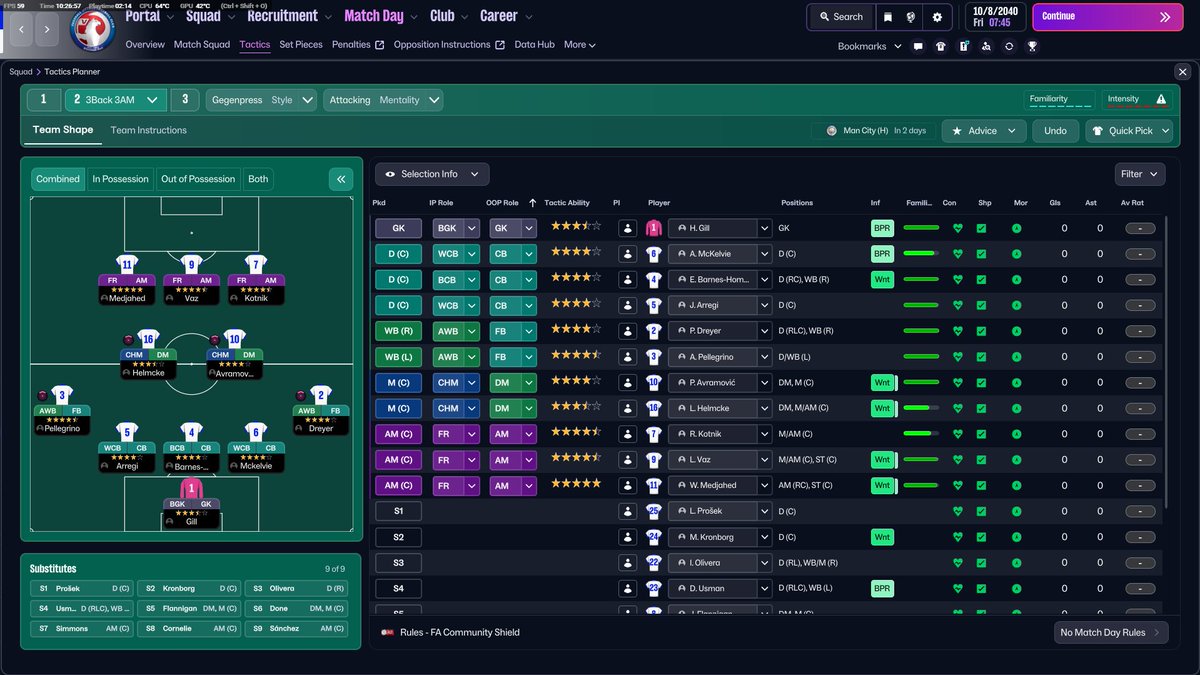Click the Undo button

click(1055, 130)
